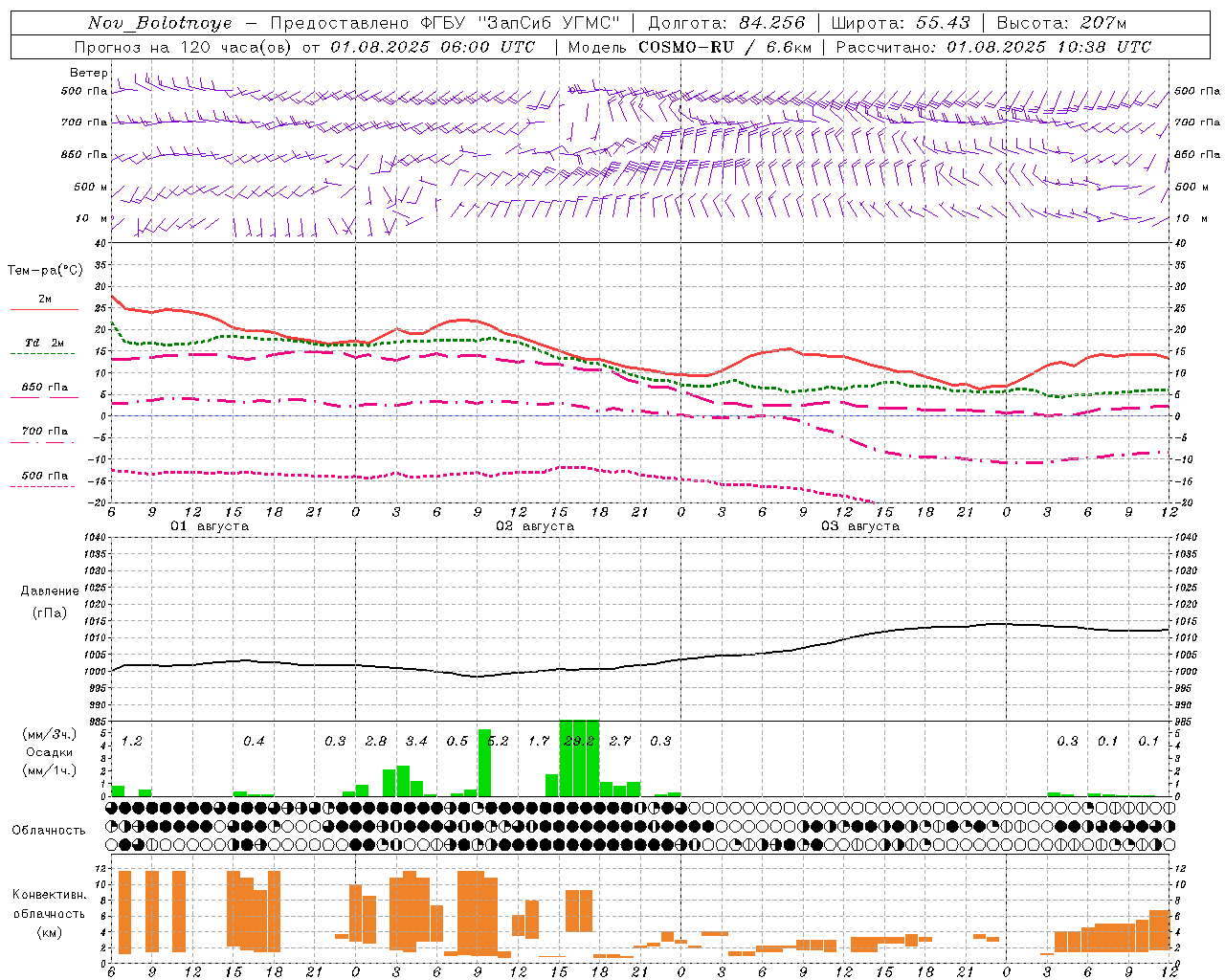Click the 3.4 precipitation total value

pyautogui.click(x=416, y=742)
